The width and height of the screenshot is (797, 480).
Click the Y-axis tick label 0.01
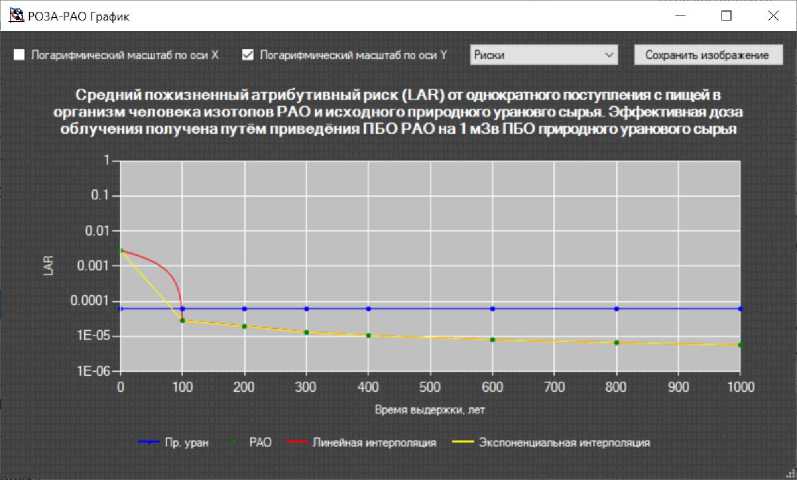(x=97, y=230)
